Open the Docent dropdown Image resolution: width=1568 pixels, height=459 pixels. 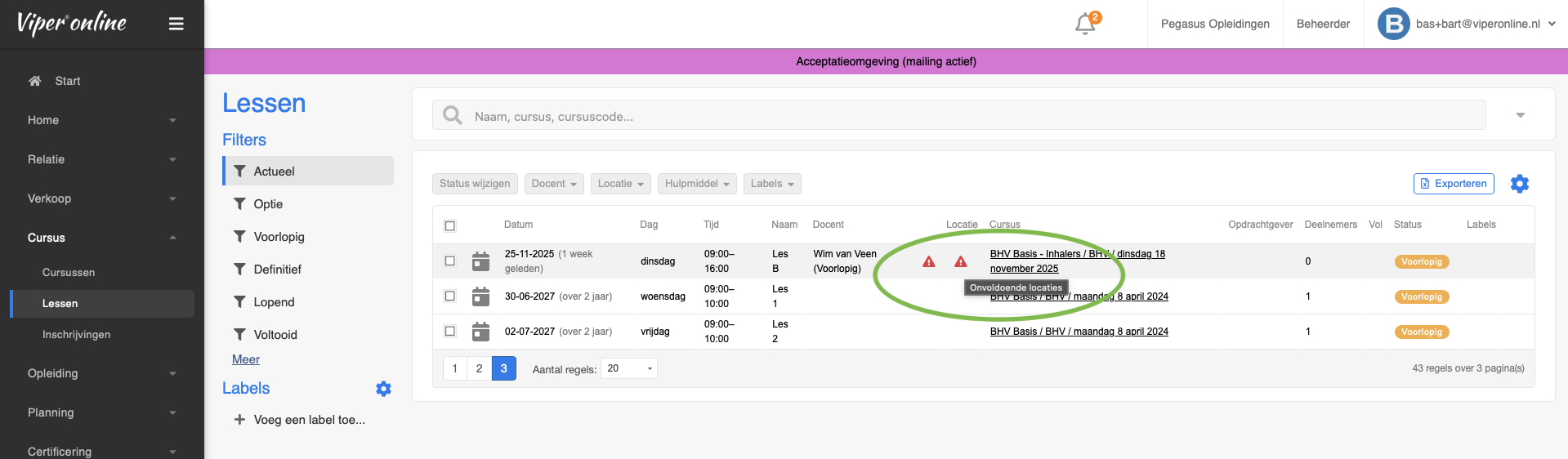(554, 184)
